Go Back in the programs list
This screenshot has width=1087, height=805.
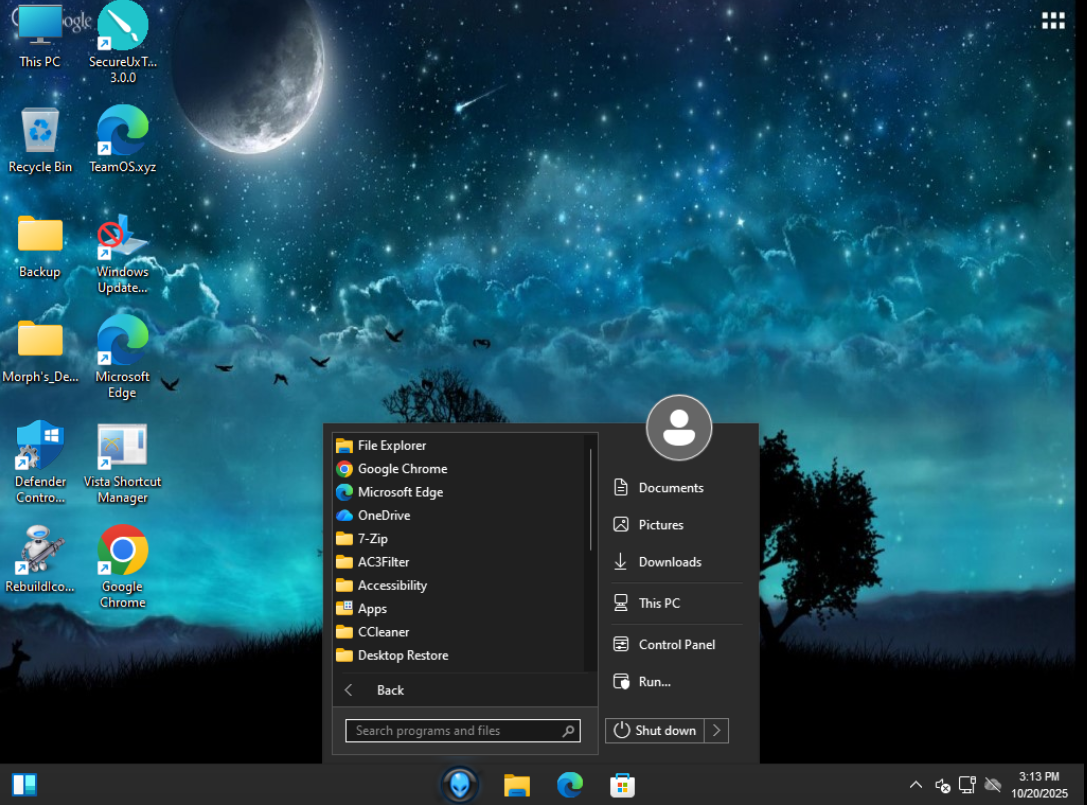pos(389,690)
